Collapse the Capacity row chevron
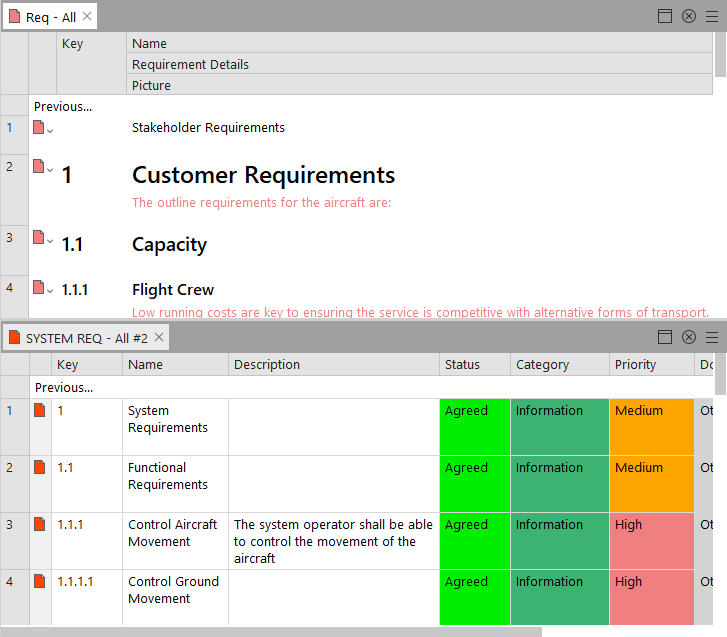This screenshot has width=727, height=637. (50, 241)
